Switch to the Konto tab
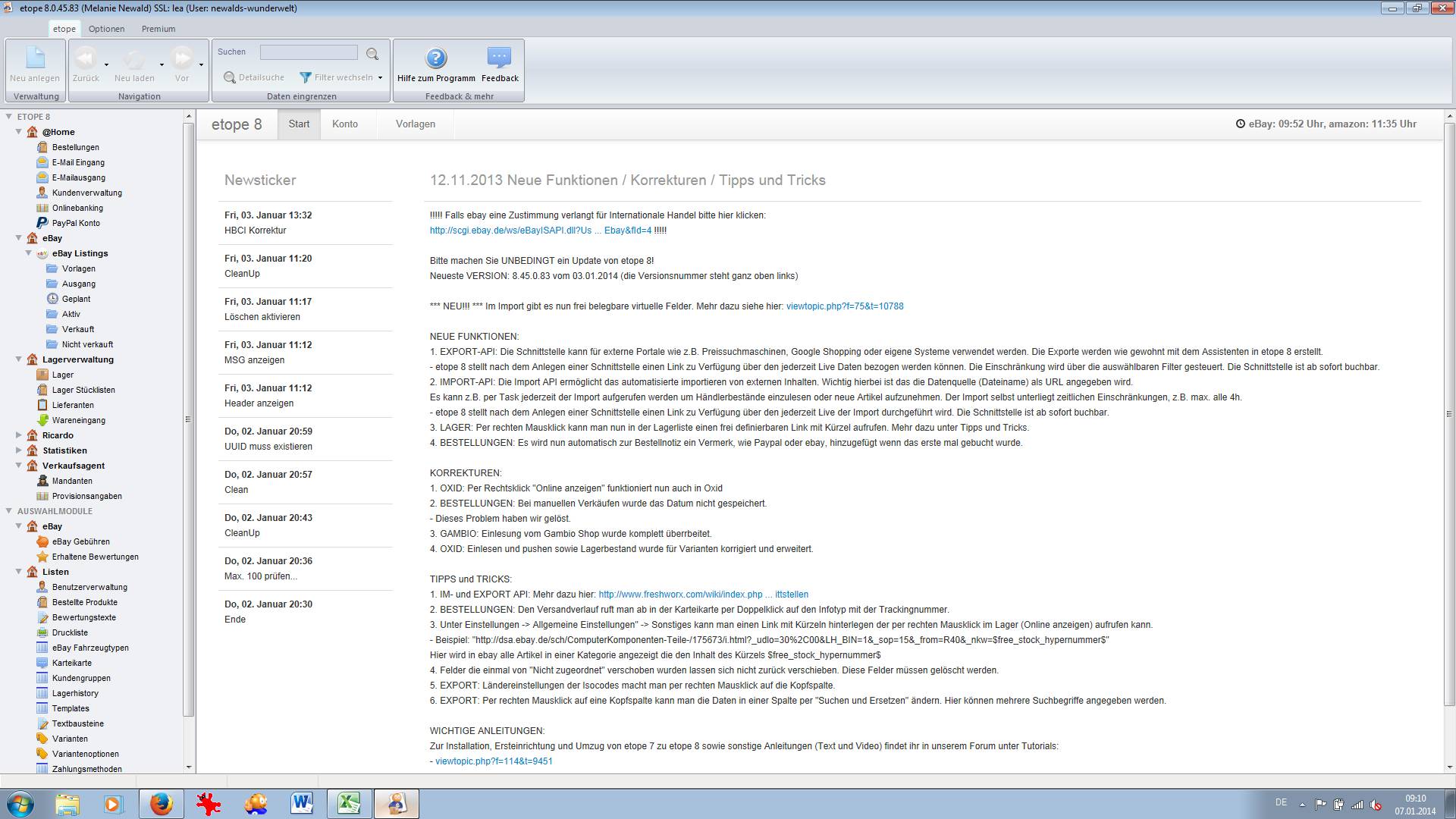The width and height of the screenshot is (1456, 819). [x=344, y=124]
